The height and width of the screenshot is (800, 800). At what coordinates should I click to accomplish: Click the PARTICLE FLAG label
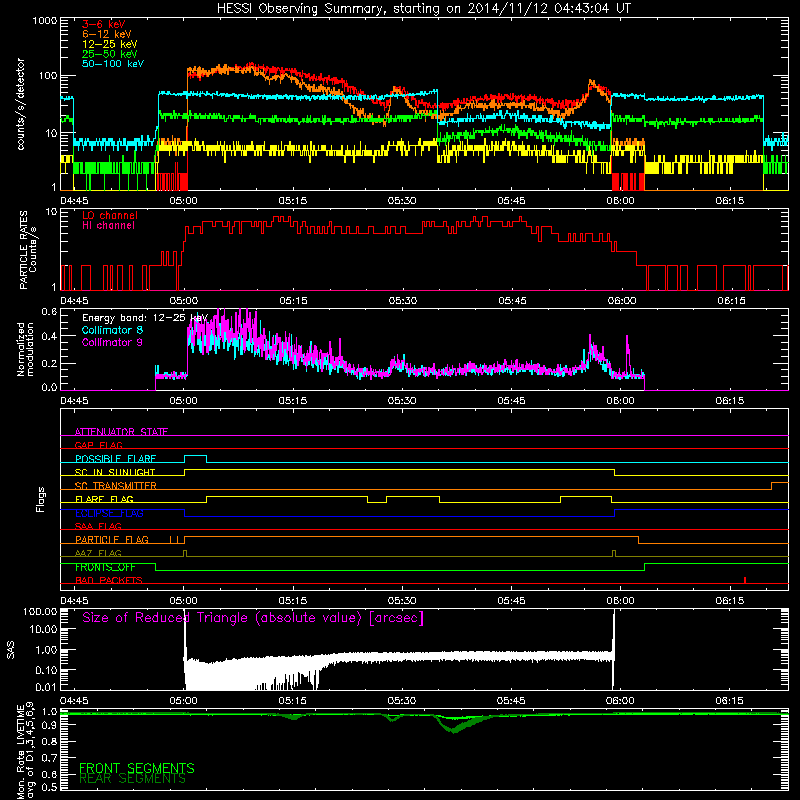click(x=112, y=540)
